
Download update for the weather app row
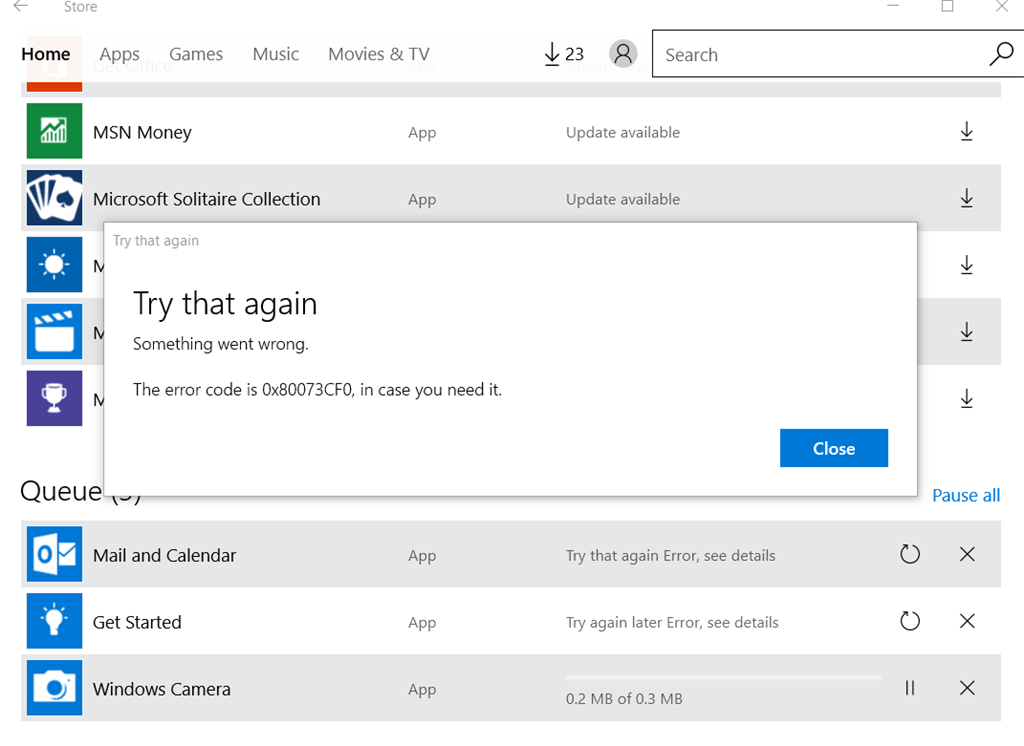point(967,265)
